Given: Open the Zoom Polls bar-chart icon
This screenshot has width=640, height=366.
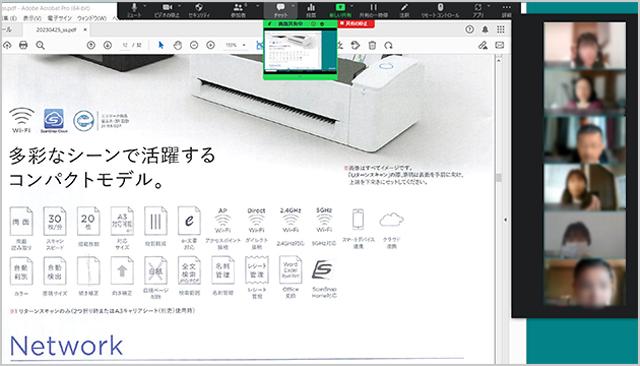Looking at the screenshot, I should click(311, 7).
